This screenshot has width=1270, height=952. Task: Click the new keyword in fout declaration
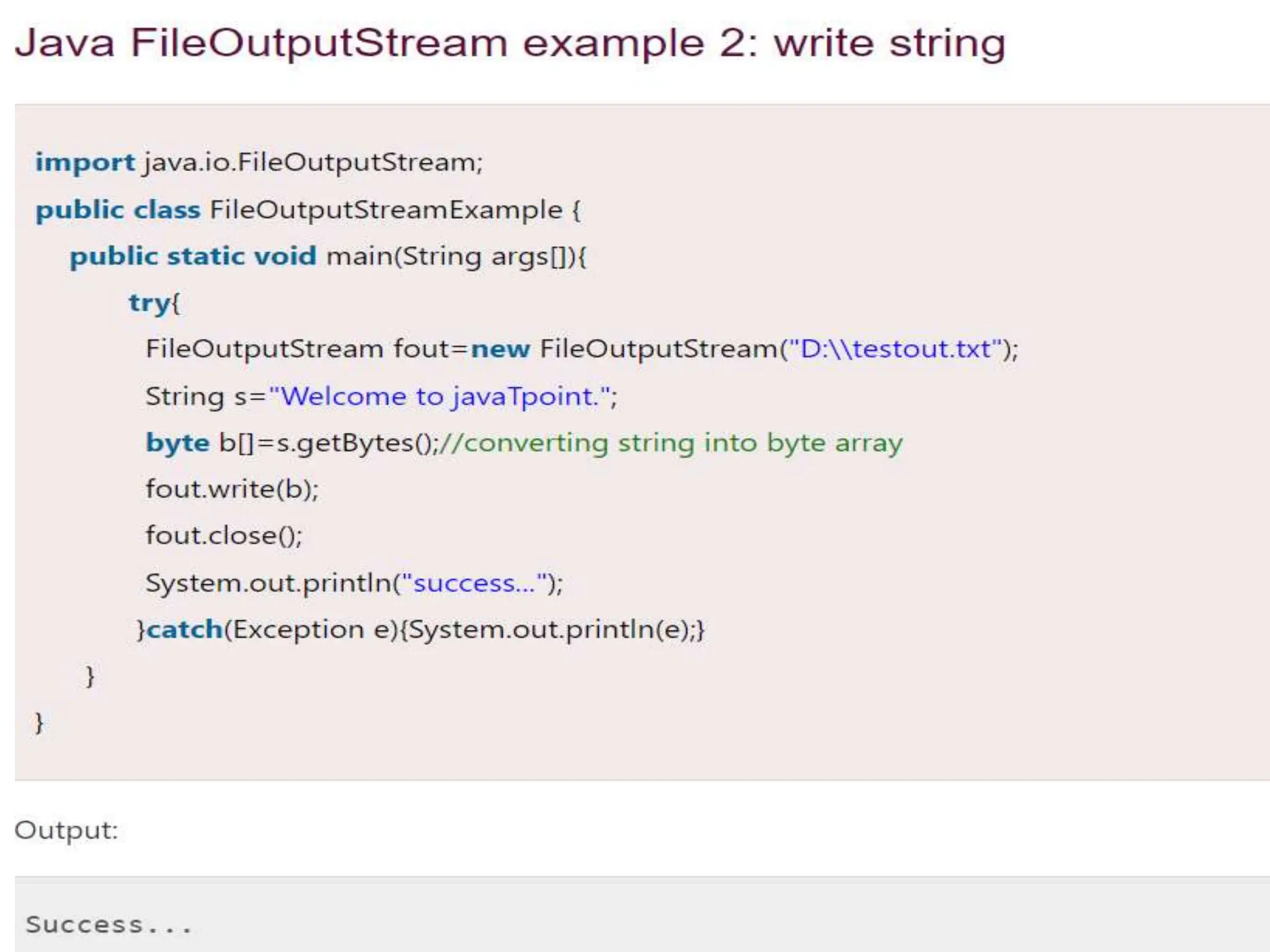coord(500,349)
